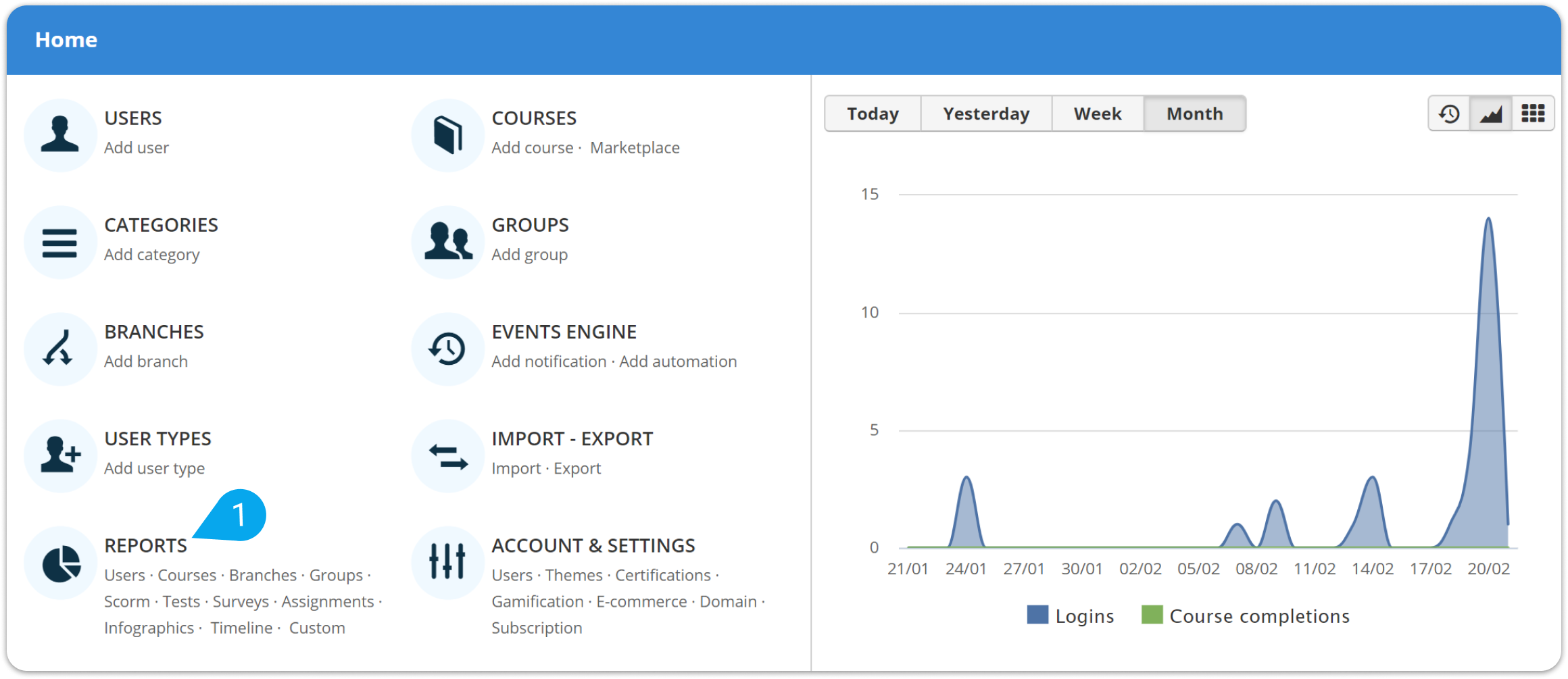Open the IMPORT - EXPORT heading link
The width and height of the screenshot is (1568, 679).
[572, 439]
